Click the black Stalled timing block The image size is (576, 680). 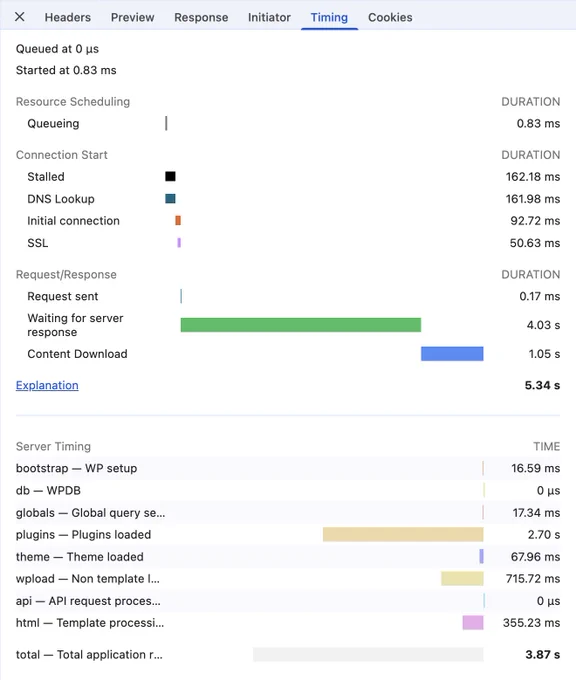tap(170, 177)
